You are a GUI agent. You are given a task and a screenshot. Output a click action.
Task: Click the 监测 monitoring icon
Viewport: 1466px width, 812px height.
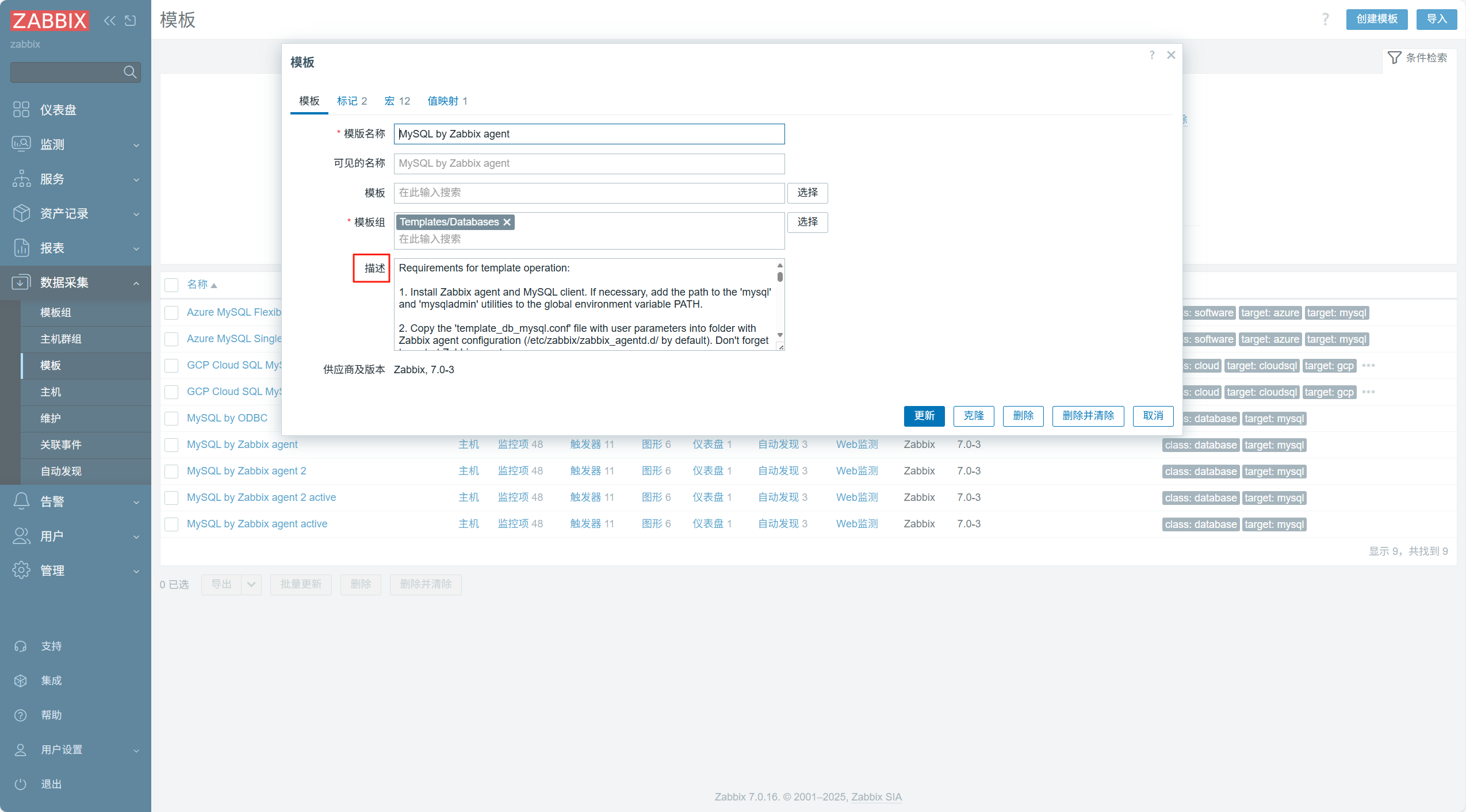coord(21,144)
